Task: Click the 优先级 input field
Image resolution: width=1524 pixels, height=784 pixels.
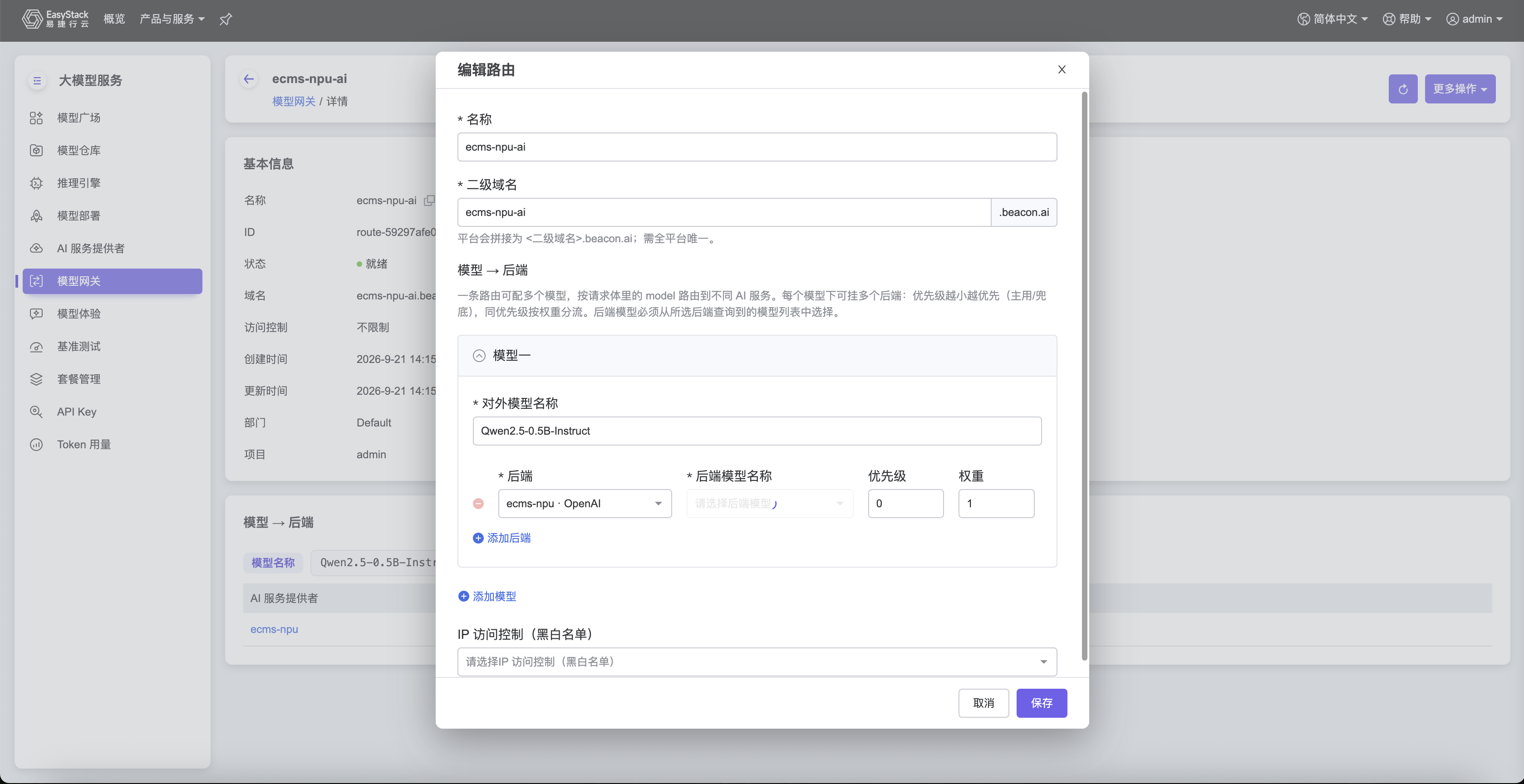Action: [x=905, y=504]
